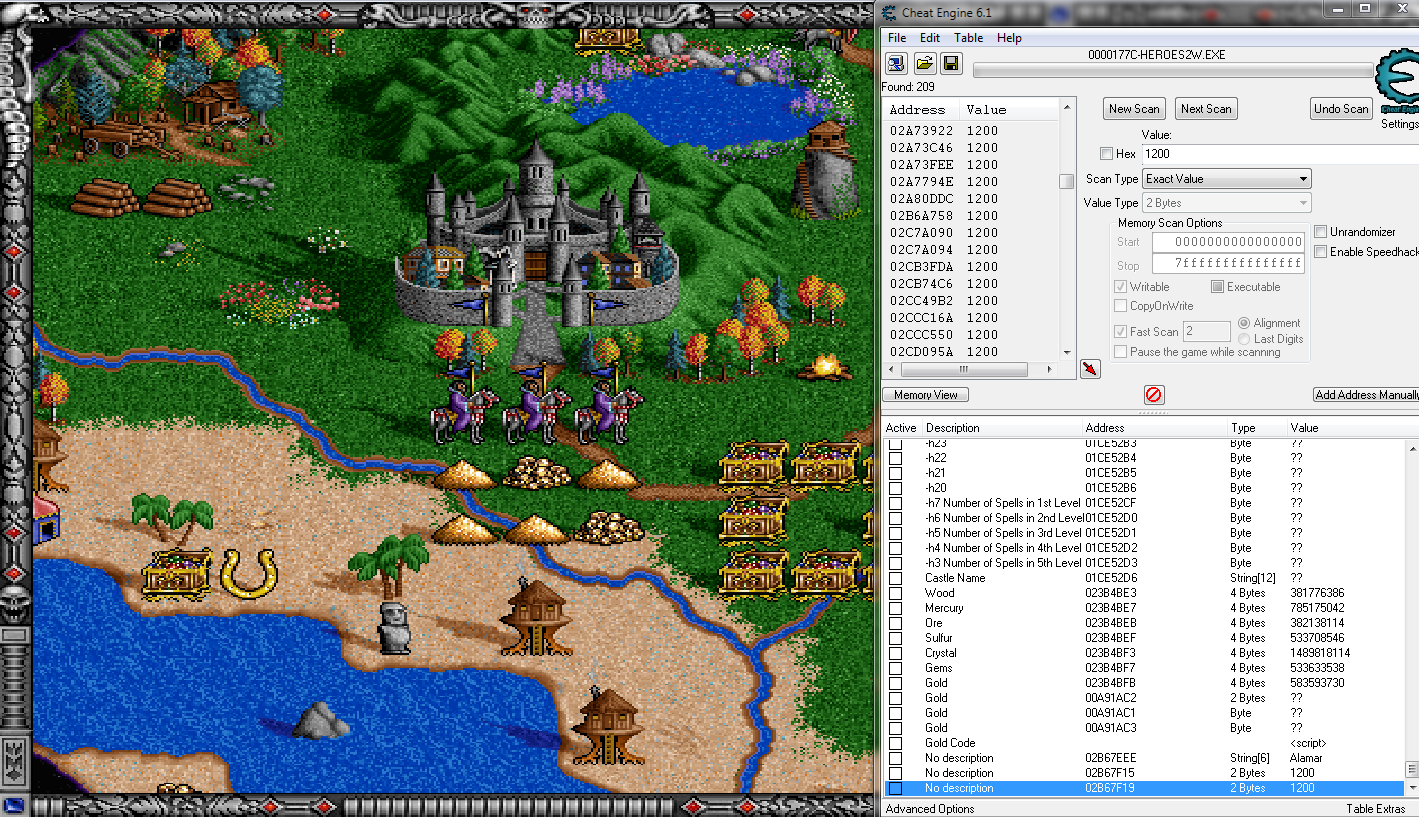Click the stone idol statue on beach
The image size is (1419, 817).
coord(394,628)
